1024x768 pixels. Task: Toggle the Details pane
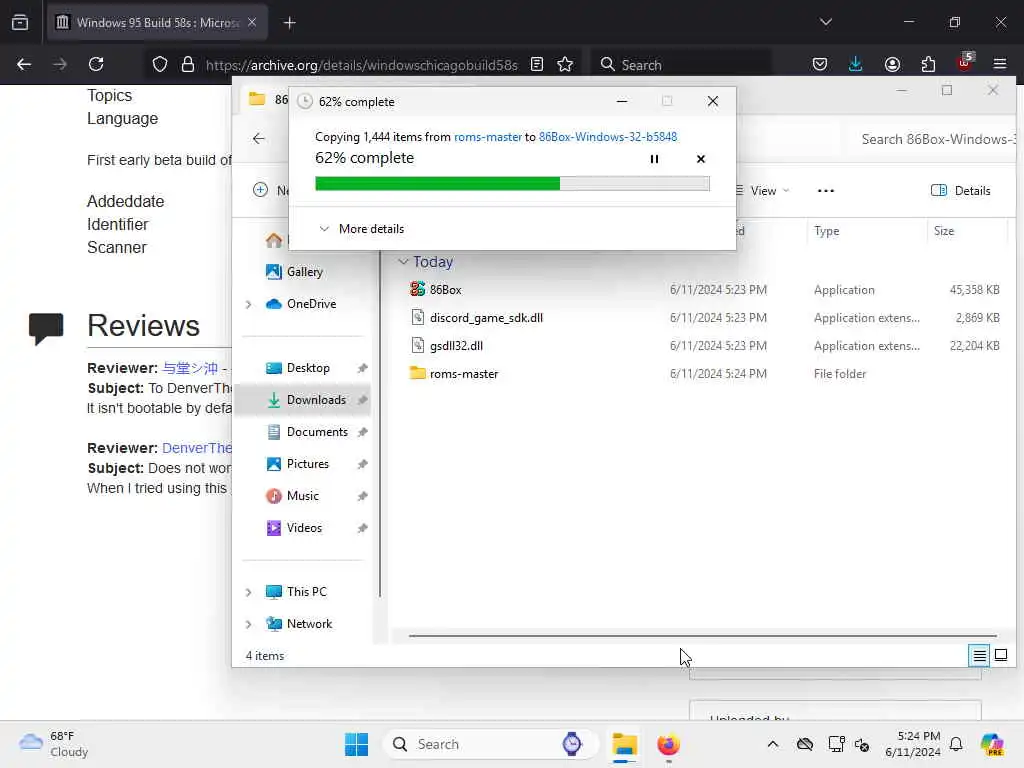pyautogui.click(x=960, y=191)
